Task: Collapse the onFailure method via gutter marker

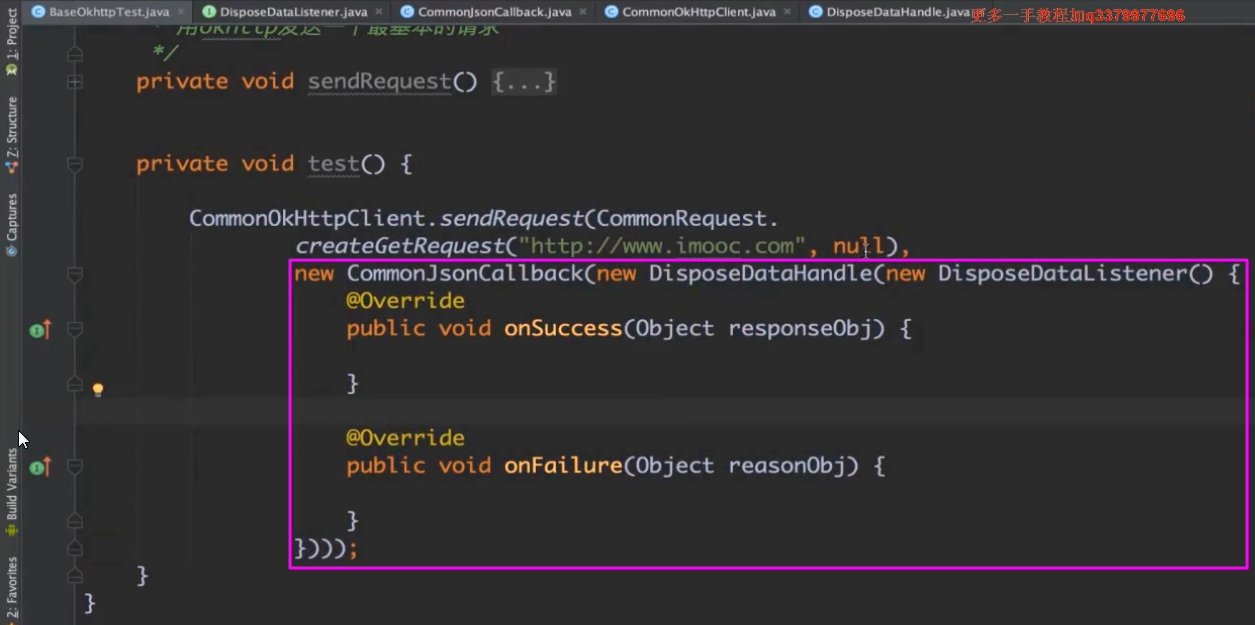Action: tap(75, 466)
